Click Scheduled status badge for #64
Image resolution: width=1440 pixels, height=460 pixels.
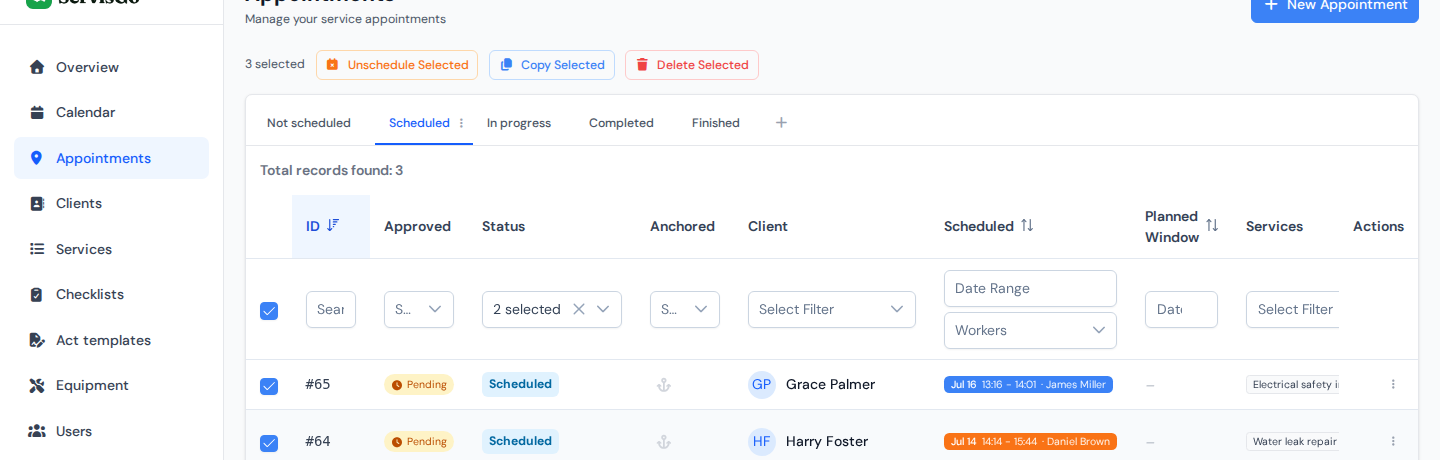[x=520, y=441]
